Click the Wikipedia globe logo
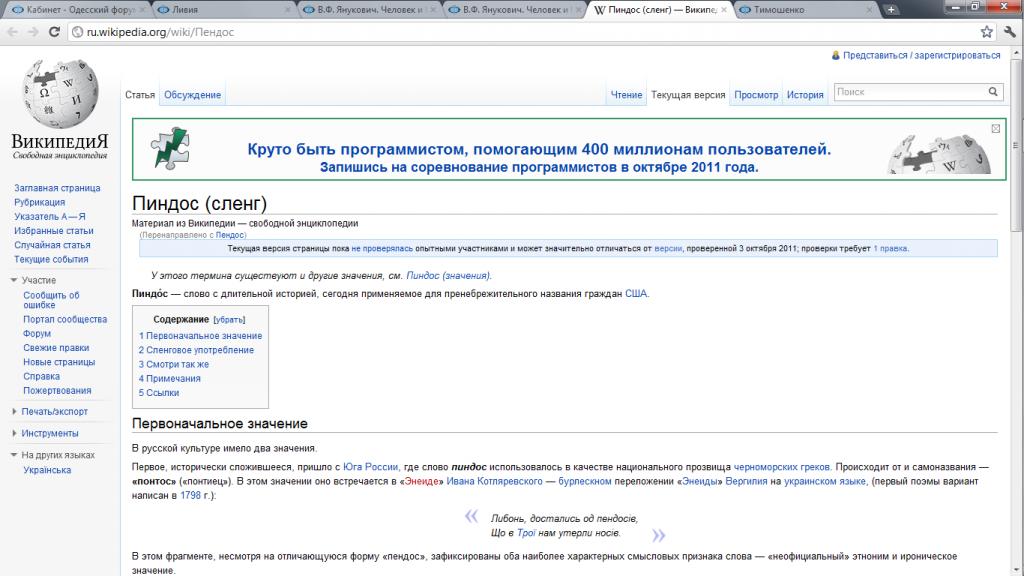The width and height of the screenshot is (1024, 576). point(60,95)
